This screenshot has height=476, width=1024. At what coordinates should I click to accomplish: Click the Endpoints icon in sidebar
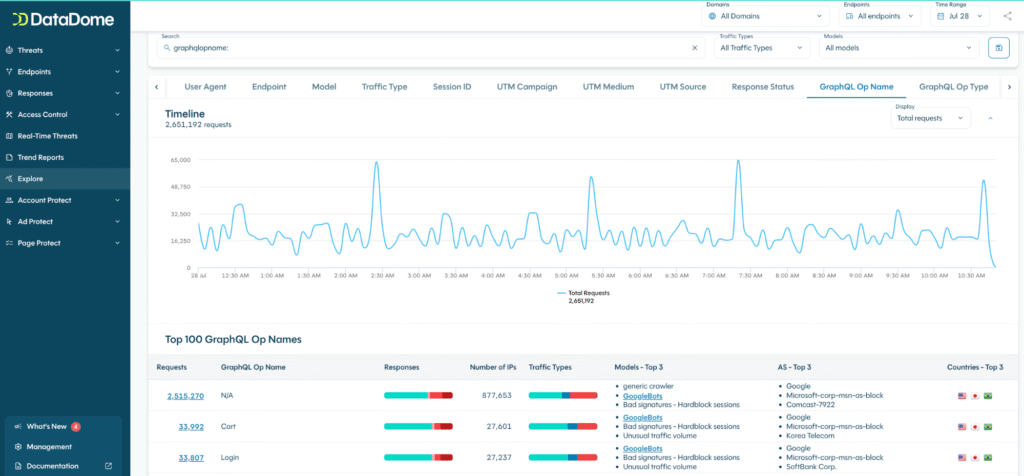(x=9, y=72)
